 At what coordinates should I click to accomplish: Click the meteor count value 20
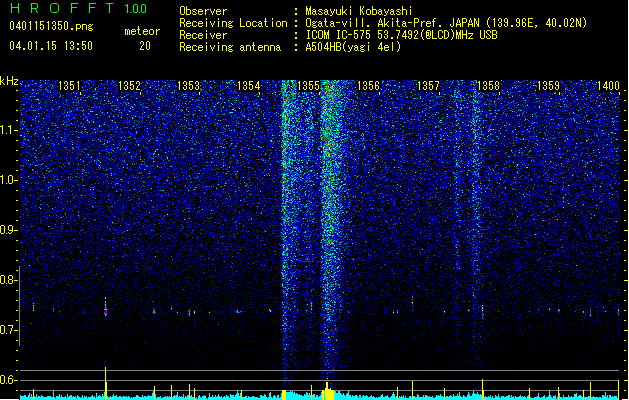tap(145, 46)
